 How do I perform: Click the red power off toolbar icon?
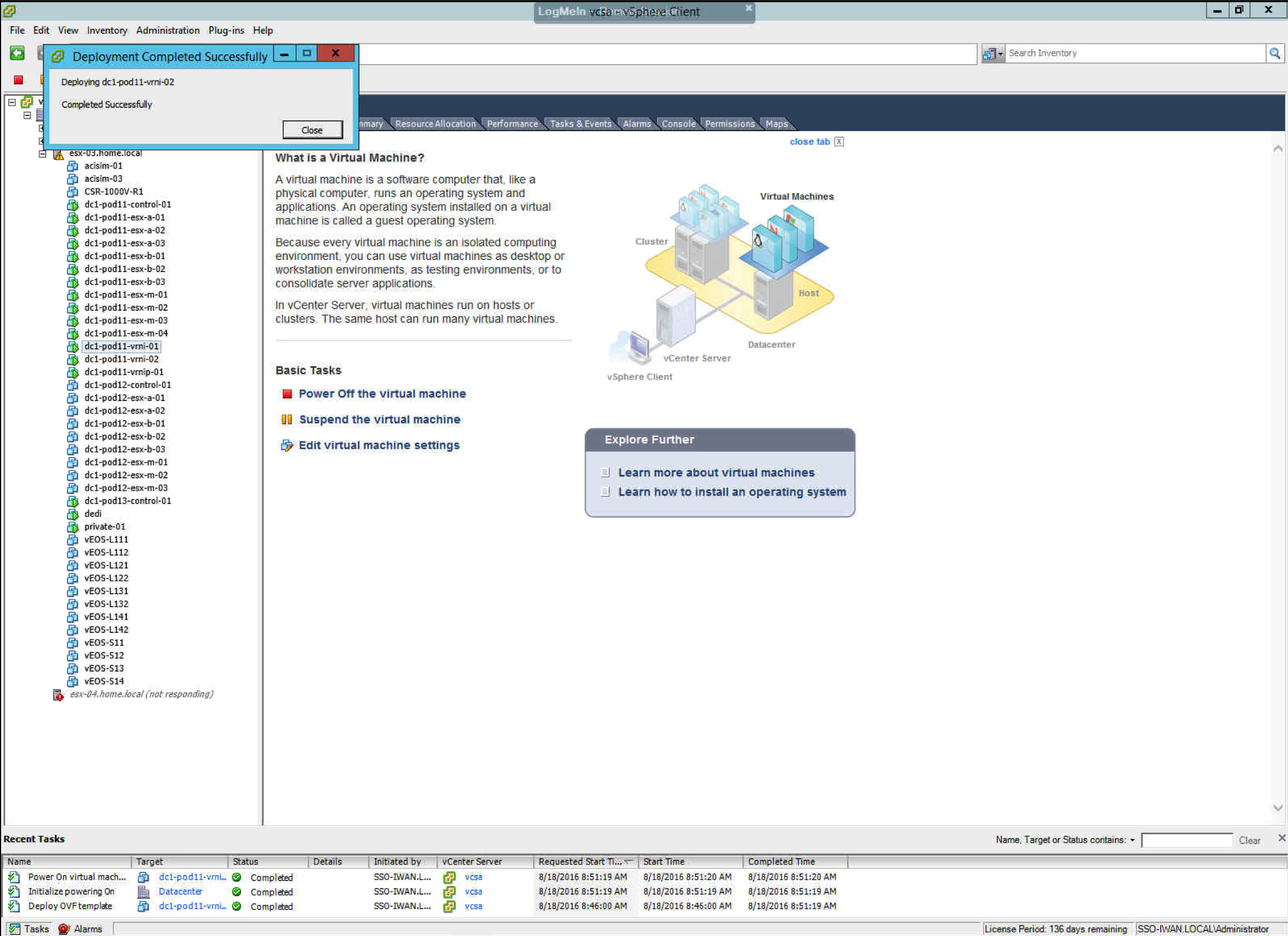18,80
